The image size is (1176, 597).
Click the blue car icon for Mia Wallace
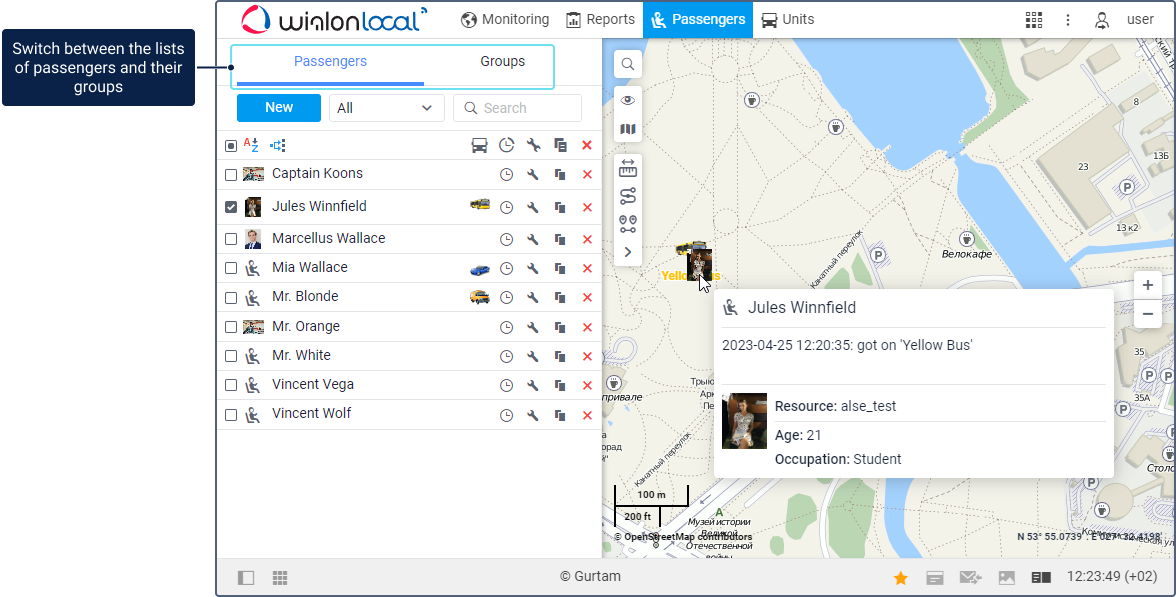point(479,268)
